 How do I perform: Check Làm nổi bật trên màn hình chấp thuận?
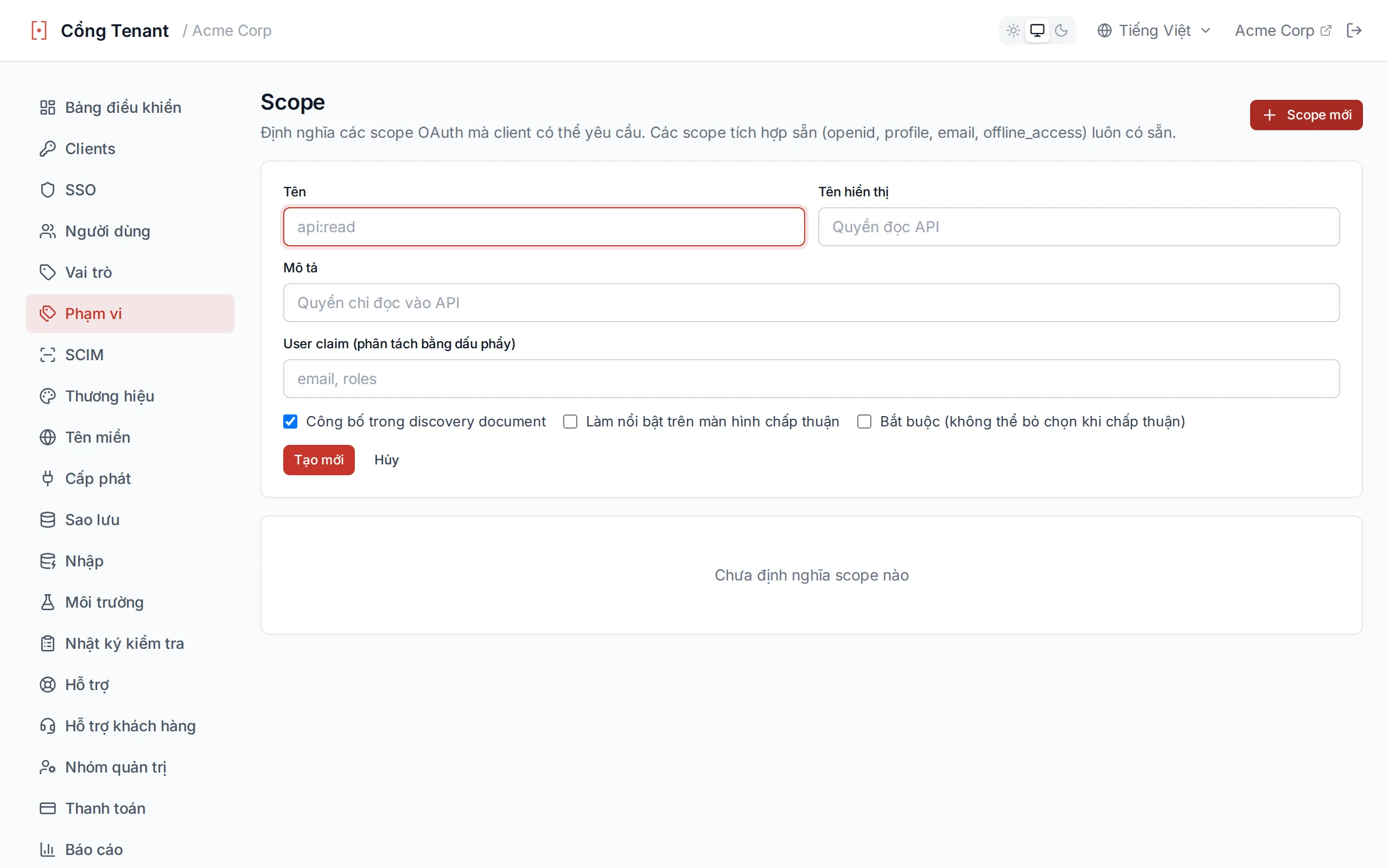(570, 422)
